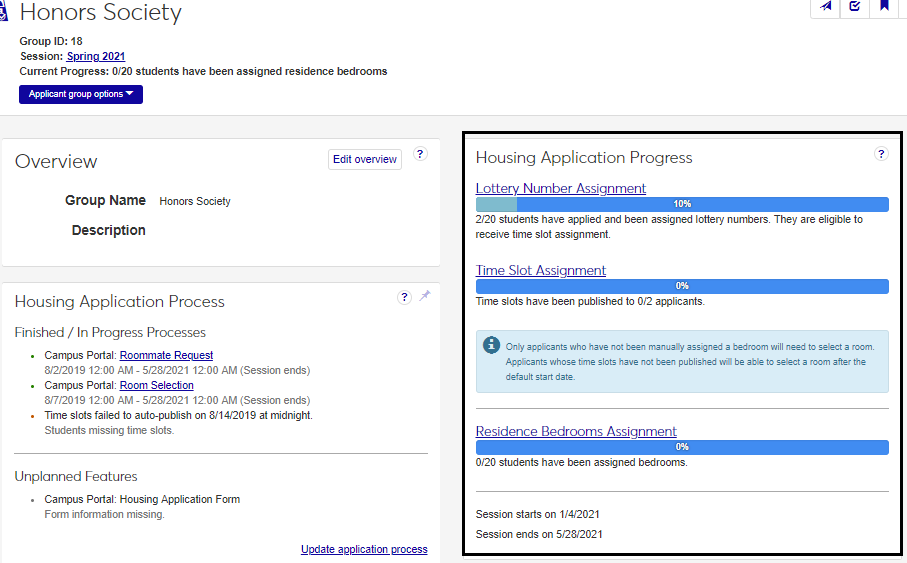The width and height of the screenshot is (907, 563).
Task: Click the bookmark icon at top right
Action: click(x=884, y=7)
